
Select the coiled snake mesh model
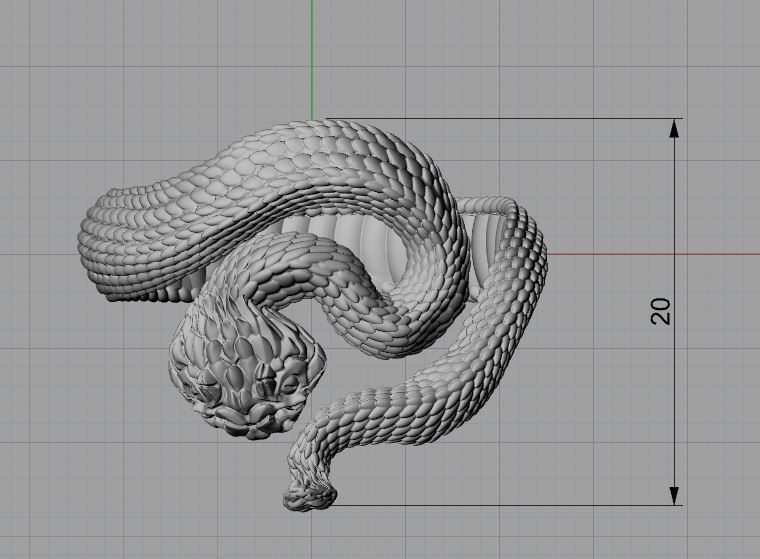(x=313, y=315)
